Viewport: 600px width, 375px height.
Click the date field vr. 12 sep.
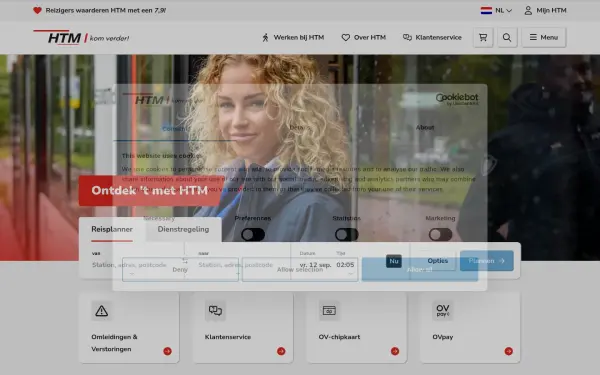tap(315, 265)
